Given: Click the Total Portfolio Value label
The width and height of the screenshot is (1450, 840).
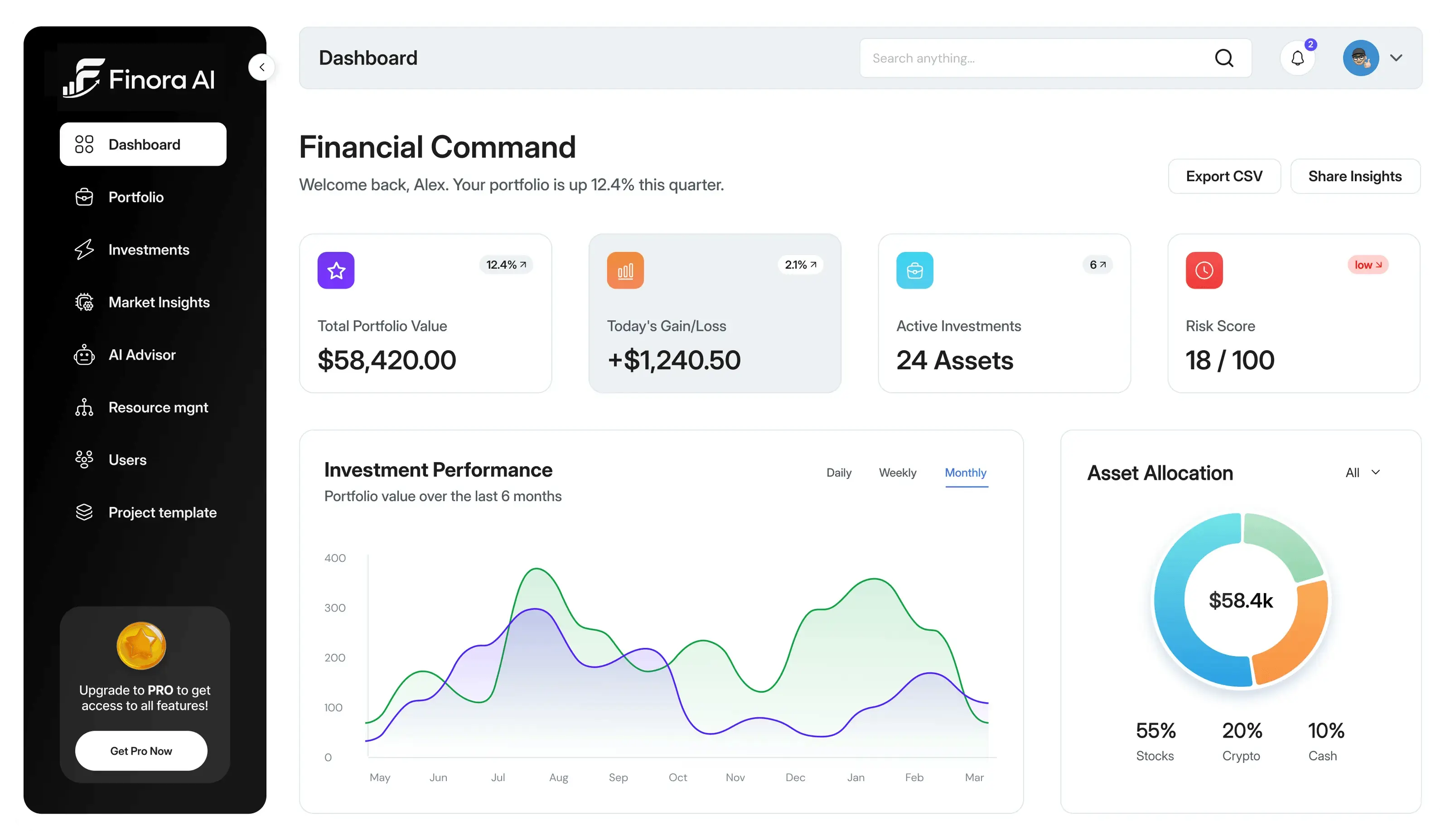Looking at the screenshot, I should (x=382, y=326).
